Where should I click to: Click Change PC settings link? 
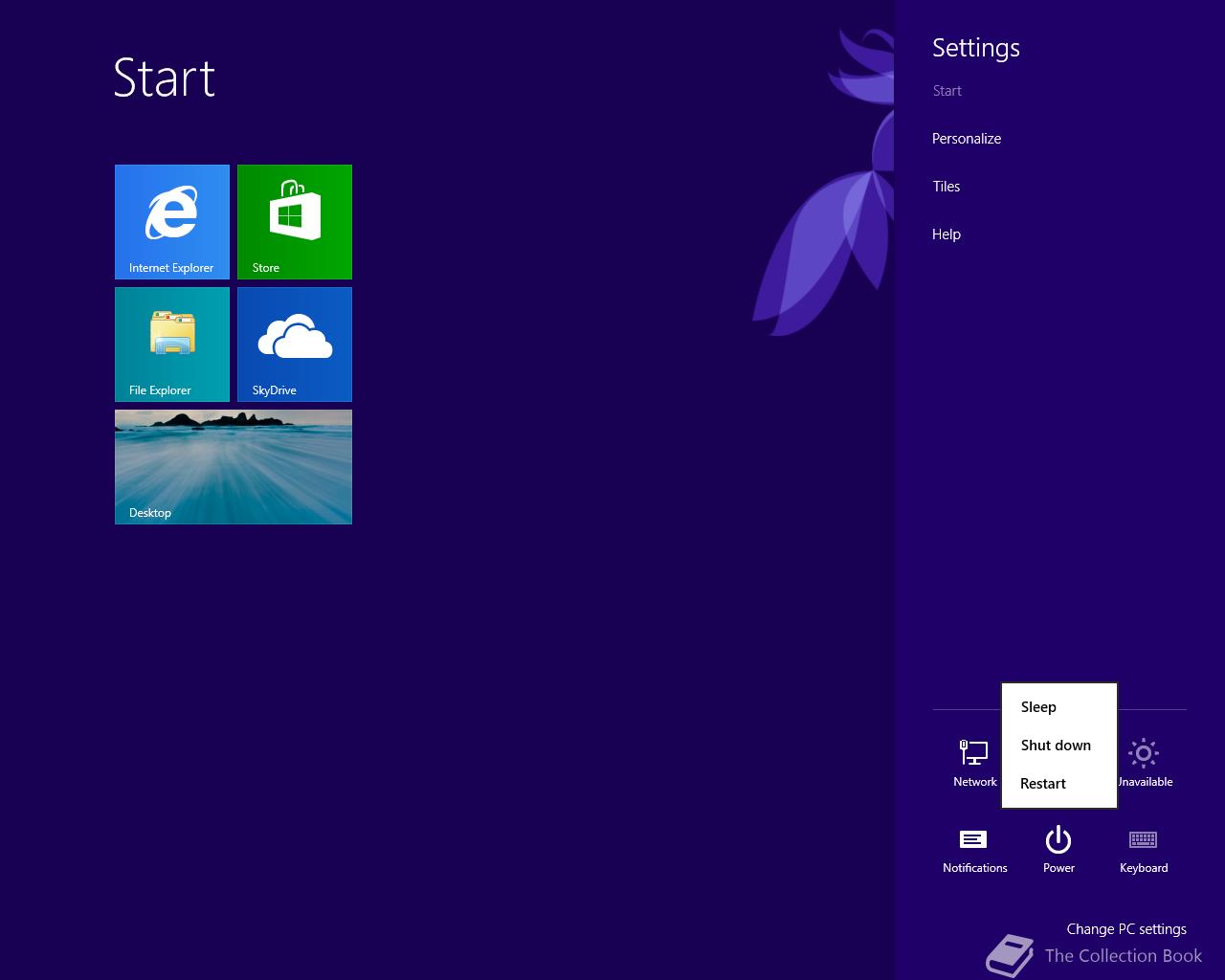(x=1126, y=929)
